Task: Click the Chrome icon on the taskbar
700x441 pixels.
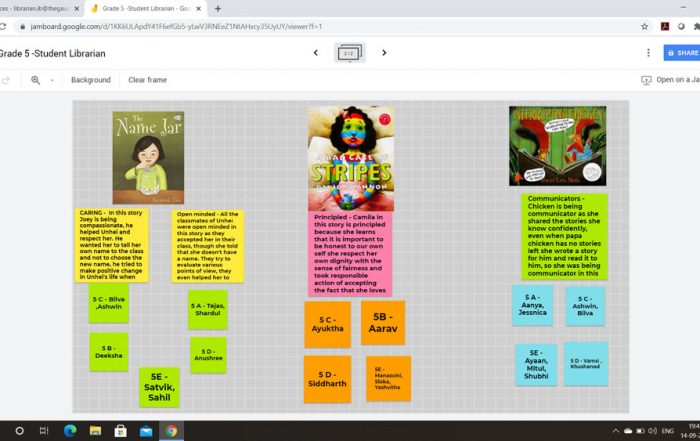Action: 171,431
